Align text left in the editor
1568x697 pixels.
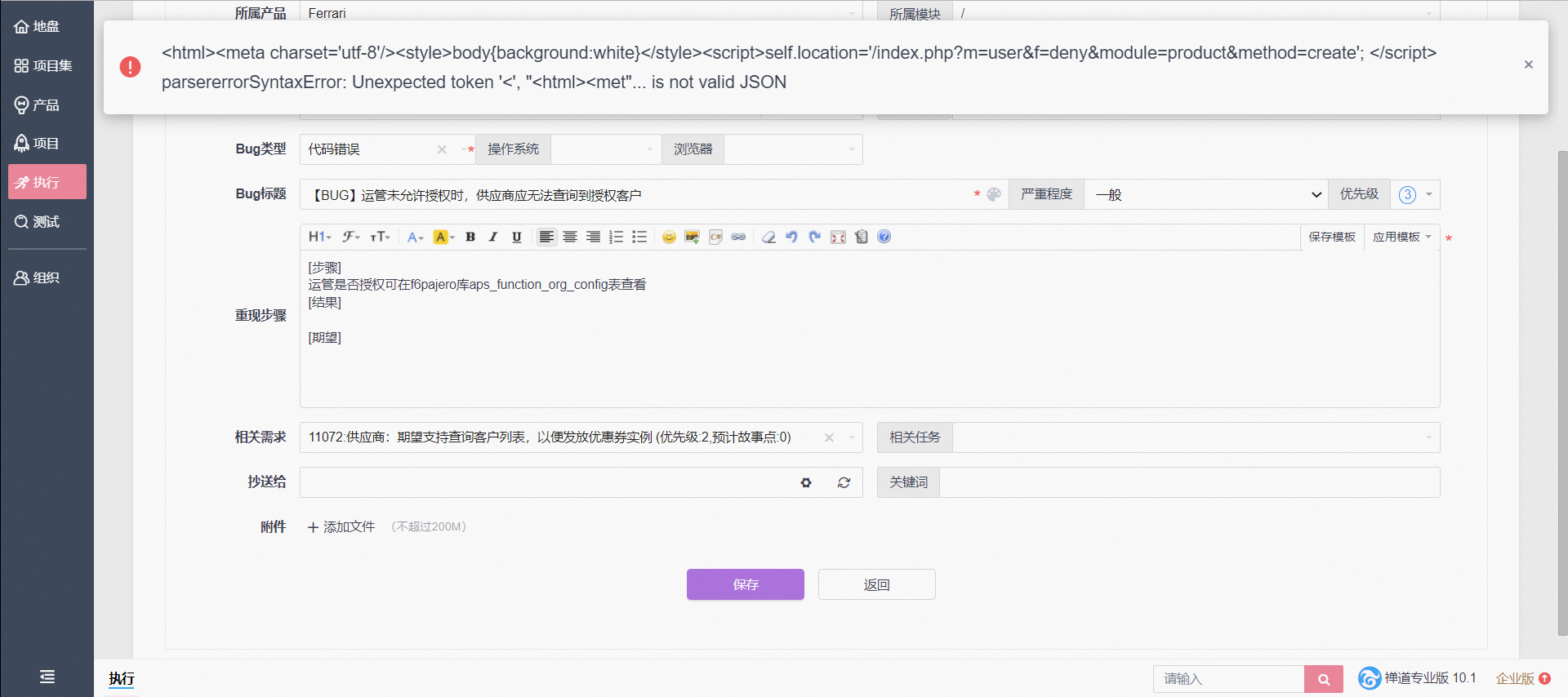click(546, 237)
